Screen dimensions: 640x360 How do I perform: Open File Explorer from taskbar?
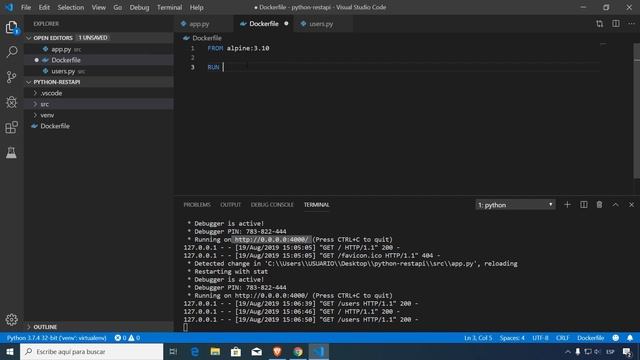pyautogui.click(x=215, y=351)
